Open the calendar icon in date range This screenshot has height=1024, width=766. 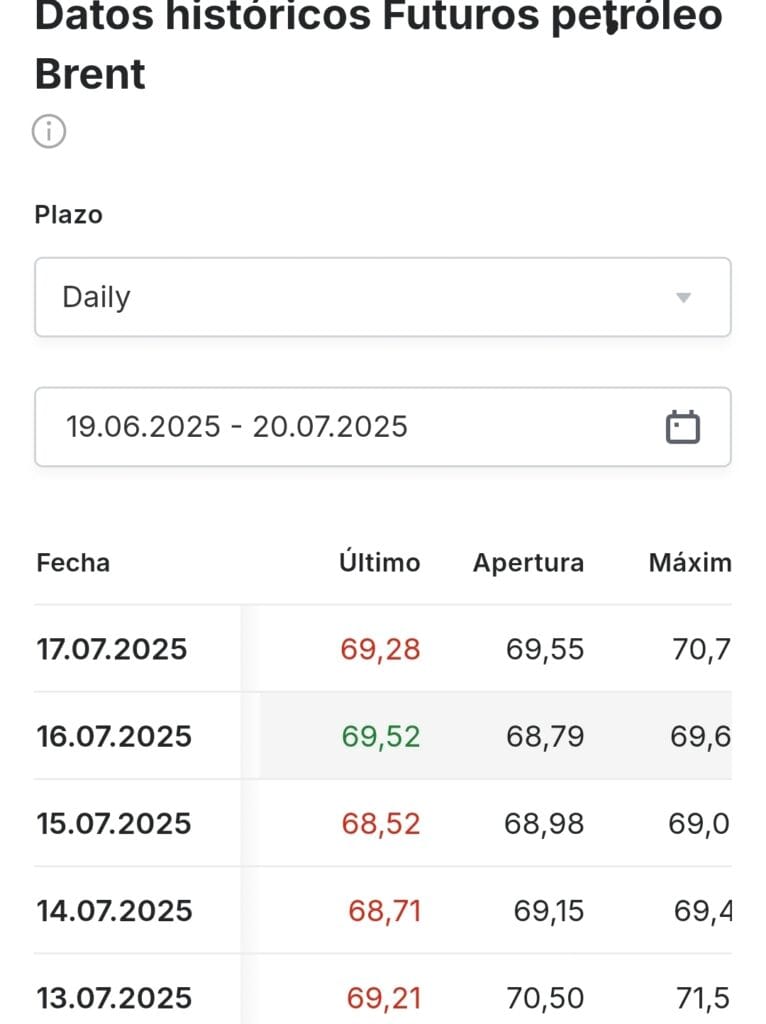683,427
